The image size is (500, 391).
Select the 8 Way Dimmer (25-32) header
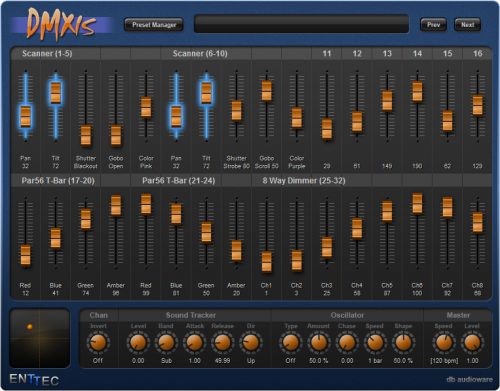pos(304,181)
